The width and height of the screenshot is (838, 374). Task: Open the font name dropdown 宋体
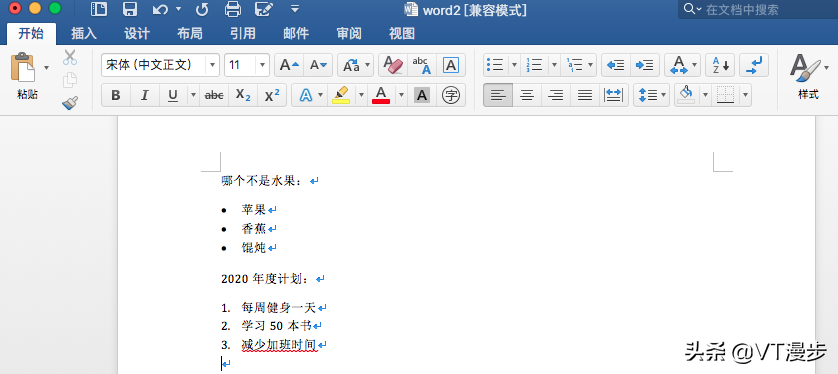tap(213, 65)
